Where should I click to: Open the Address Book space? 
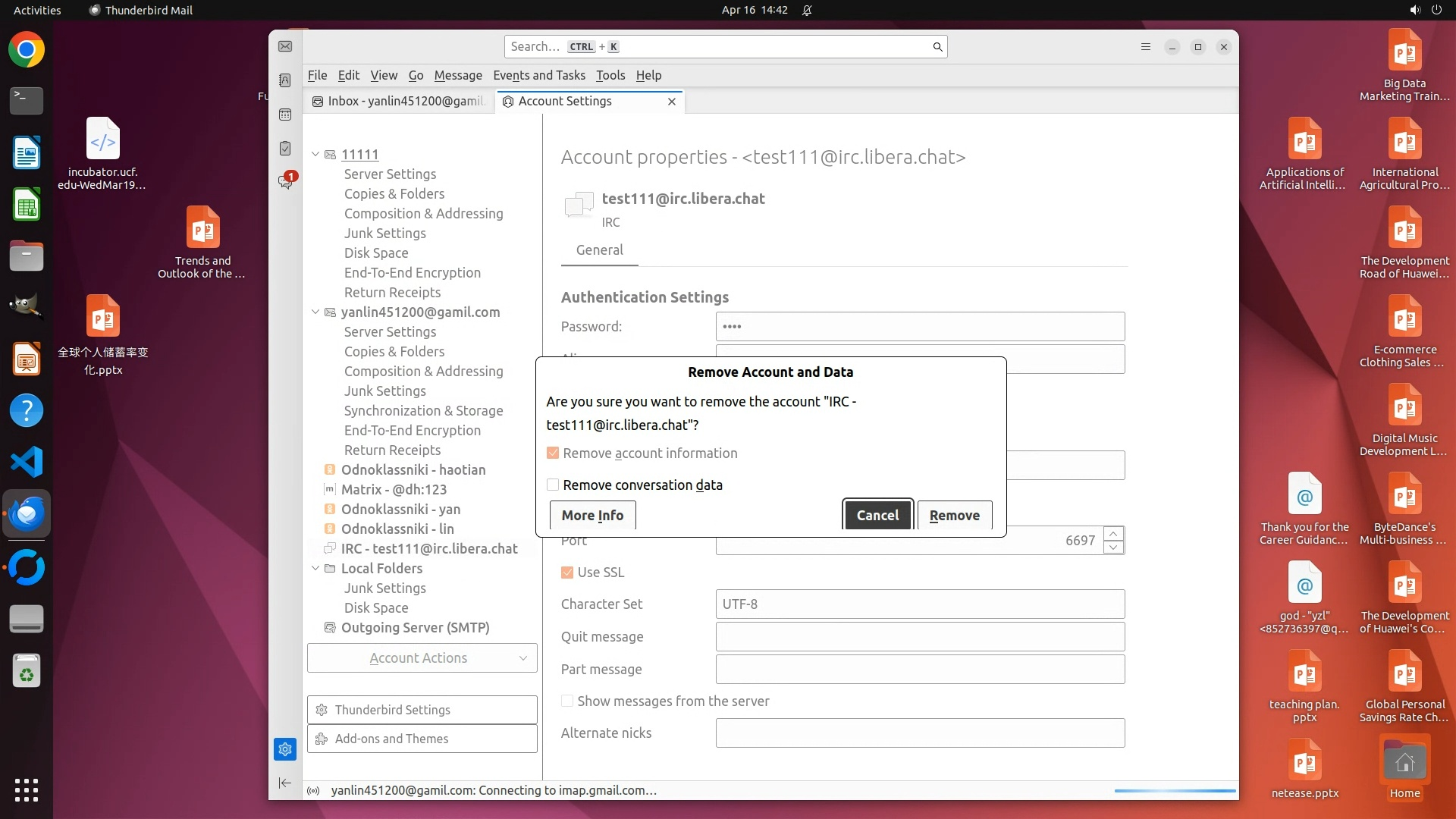285,80
